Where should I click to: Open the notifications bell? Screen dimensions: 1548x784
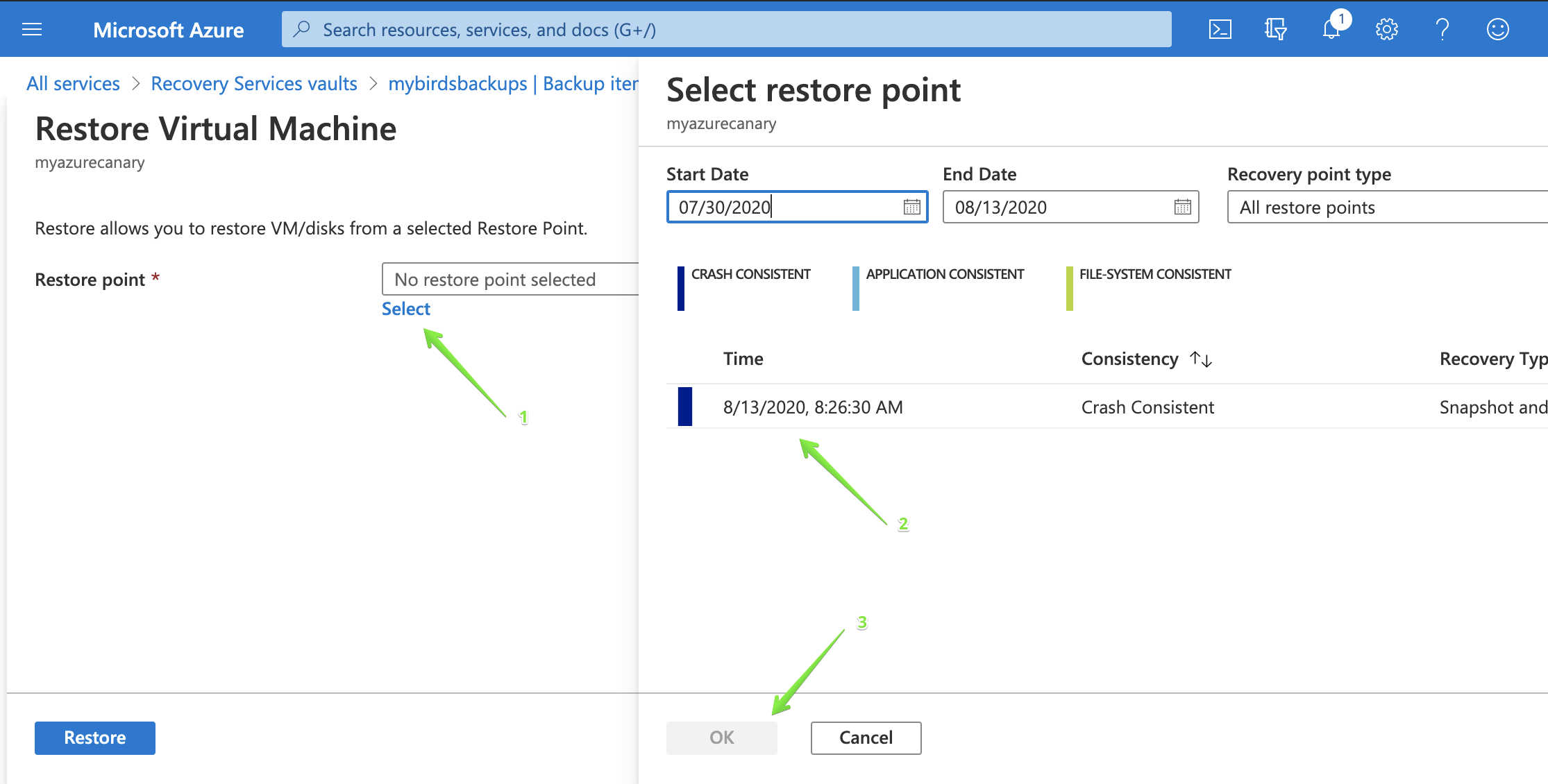[x=1331, y=29]
